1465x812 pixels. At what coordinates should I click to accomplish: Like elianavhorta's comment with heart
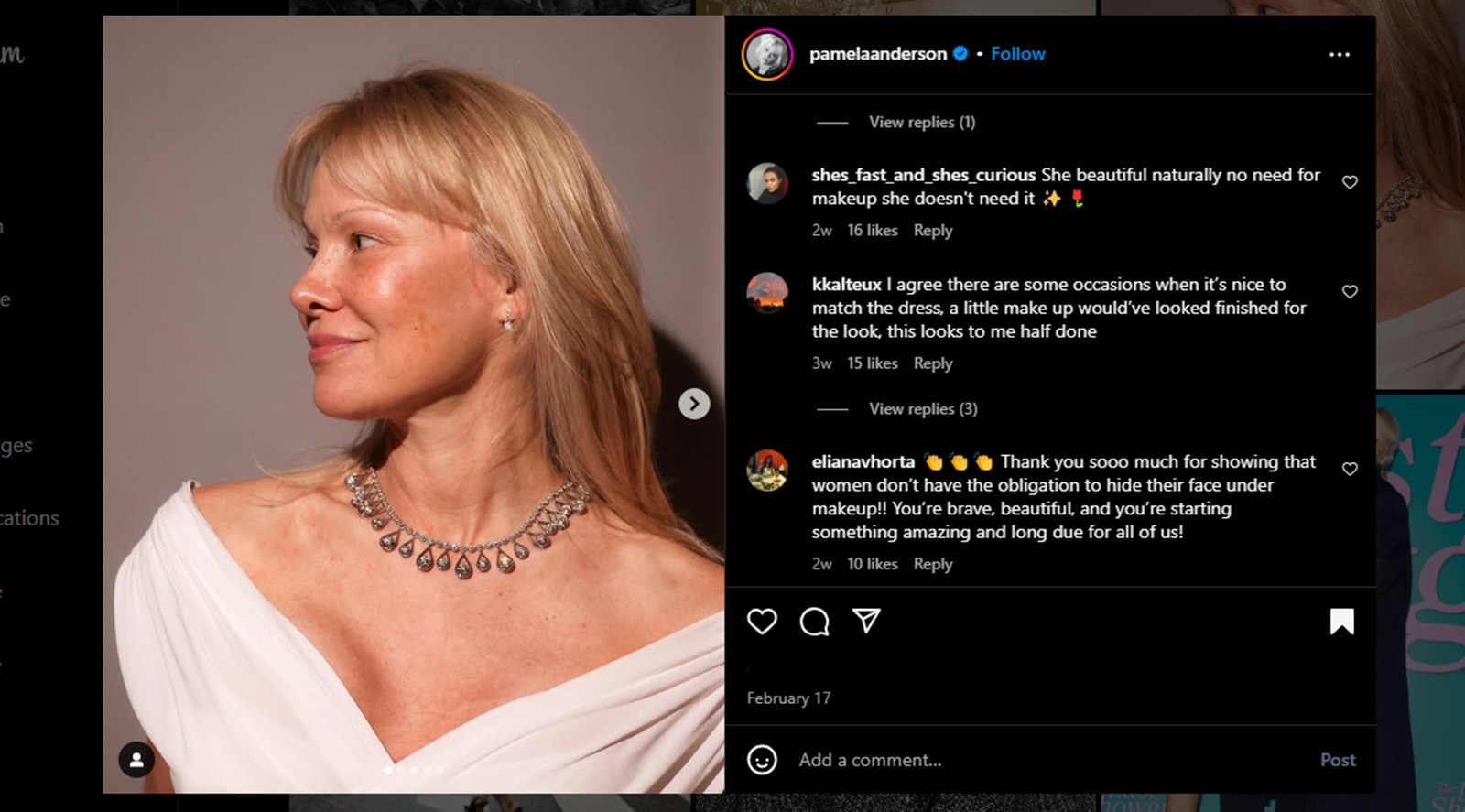coord(1350,469)
